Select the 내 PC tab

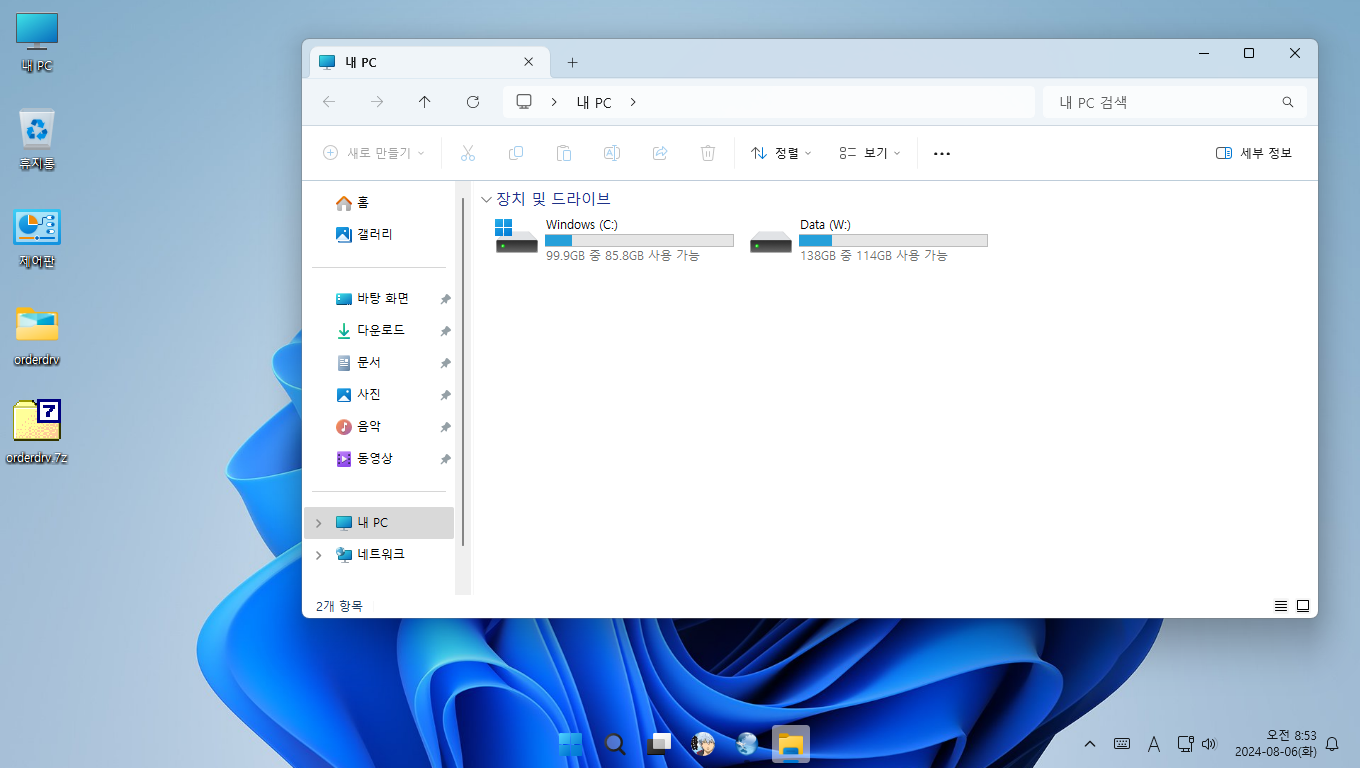[430, 62]
